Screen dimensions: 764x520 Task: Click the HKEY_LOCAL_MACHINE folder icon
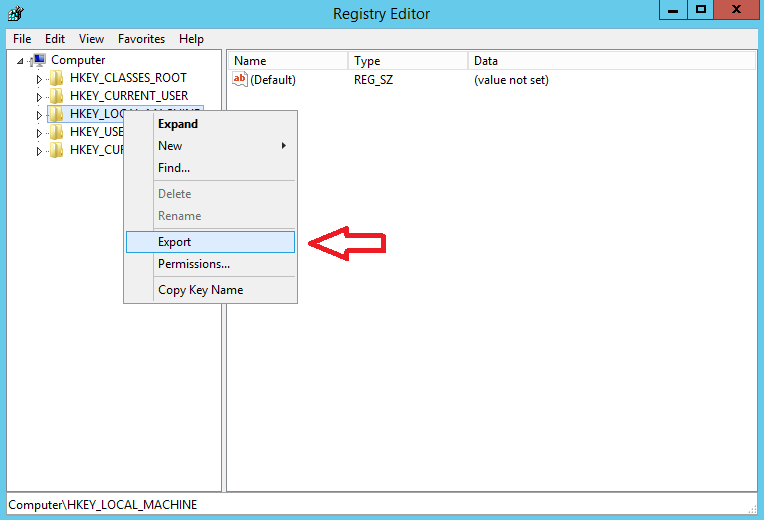click(x=58, y=114)
